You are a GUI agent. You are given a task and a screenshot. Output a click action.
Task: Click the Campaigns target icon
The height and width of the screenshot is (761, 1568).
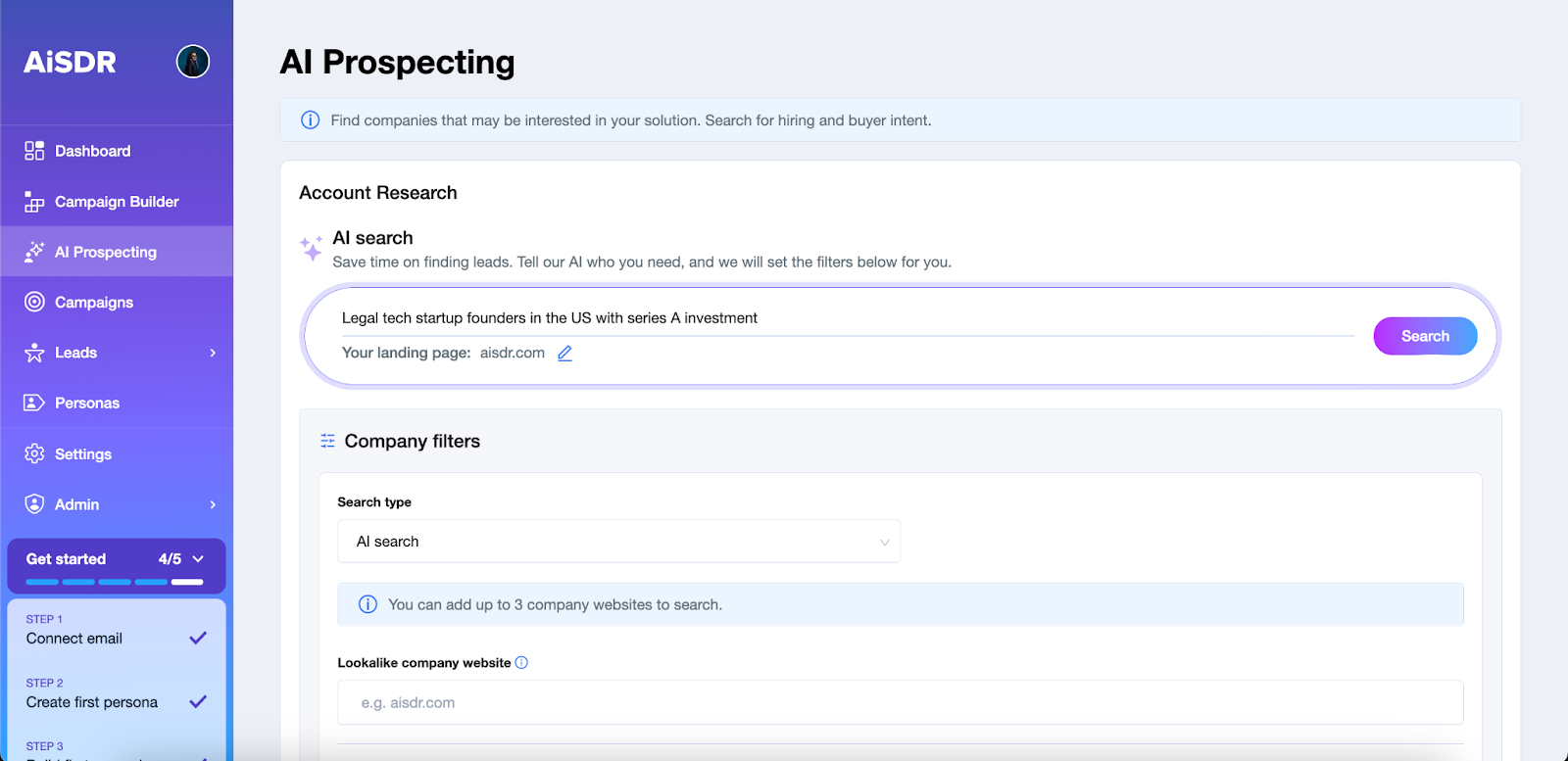click(34, 302)
